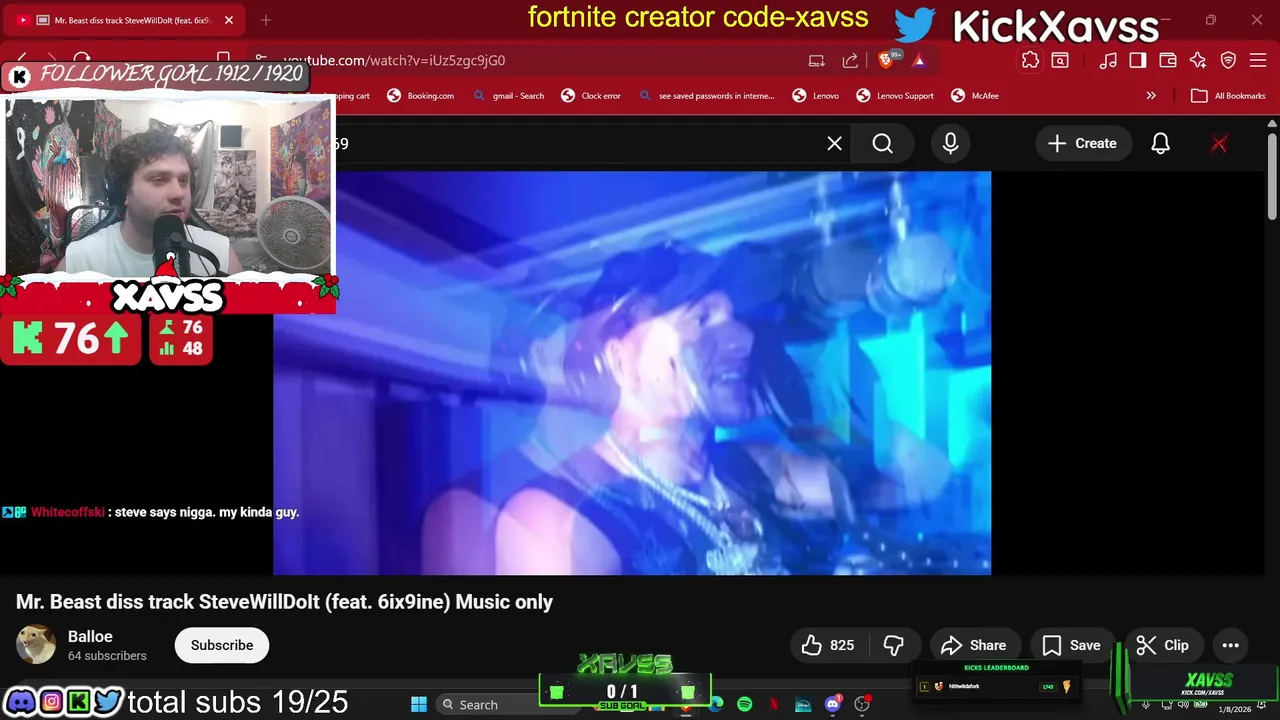This screenshot has width=1280, height=720.
Task: Open the Brave Rewards triangle icon
Action: point(919,61)
